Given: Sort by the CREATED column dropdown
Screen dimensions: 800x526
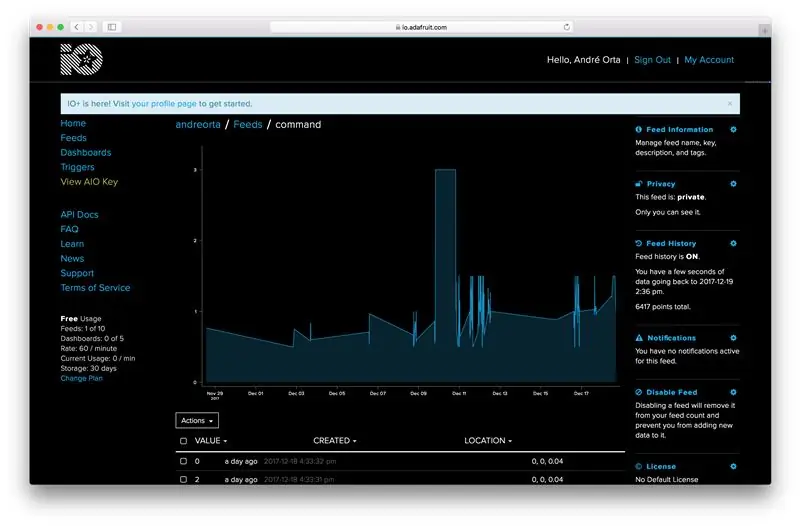Looking at the screenshot, I should (x=335, y=441).
